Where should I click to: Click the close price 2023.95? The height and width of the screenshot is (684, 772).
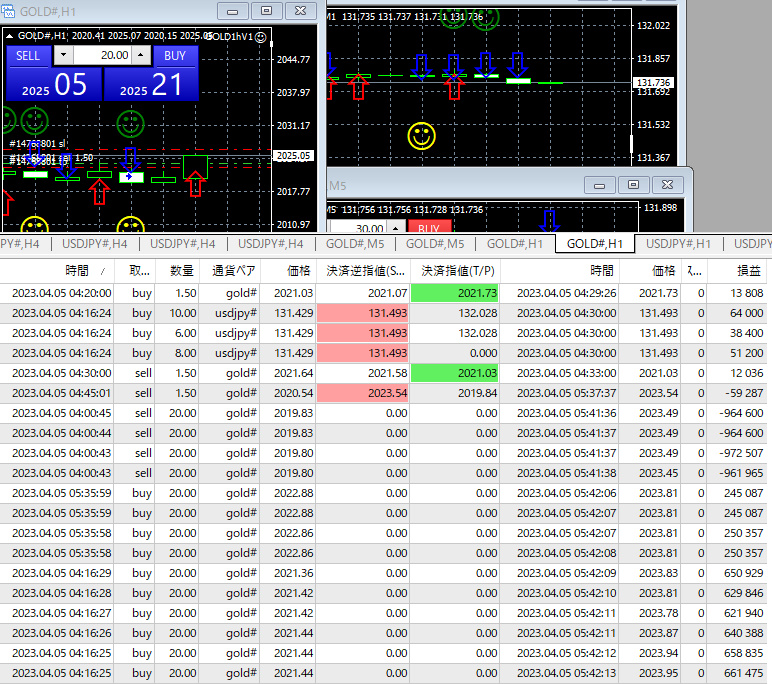coord(658,673)
